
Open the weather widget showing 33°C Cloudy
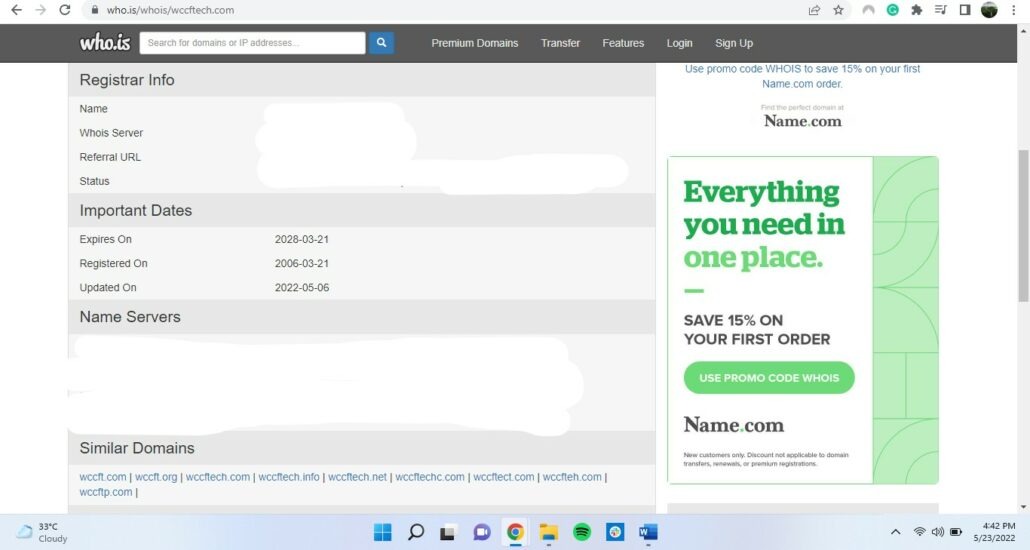42,532
